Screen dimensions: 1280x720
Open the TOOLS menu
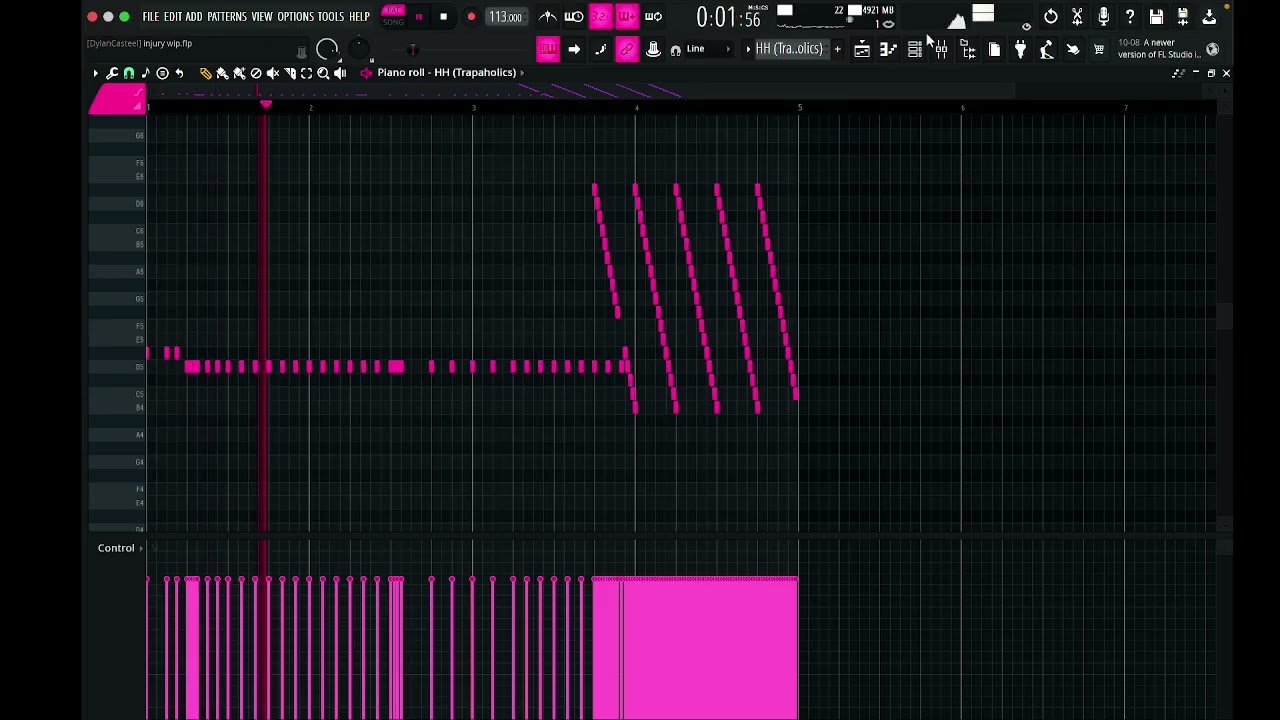tap(331, 17)
